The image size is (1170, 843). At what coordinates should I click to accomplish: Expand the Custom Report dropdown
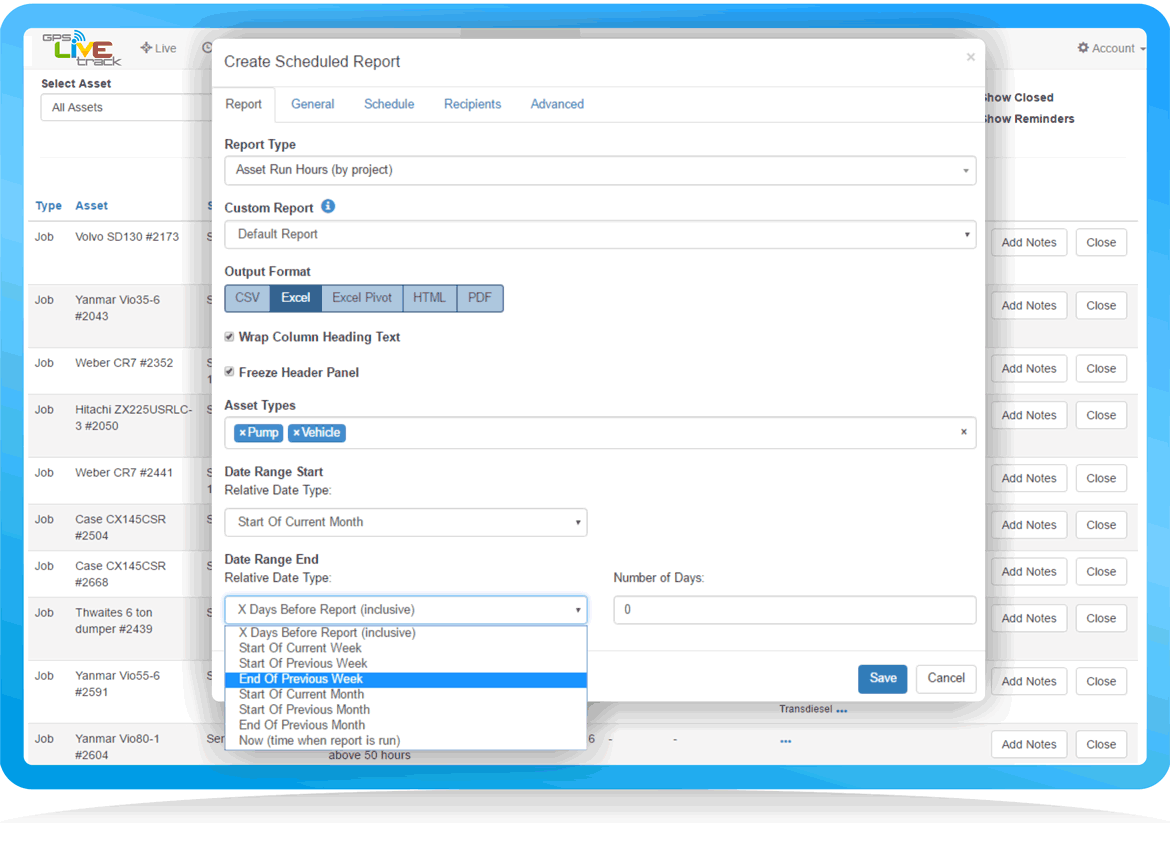pyautogui.click(x=600, y=235)
